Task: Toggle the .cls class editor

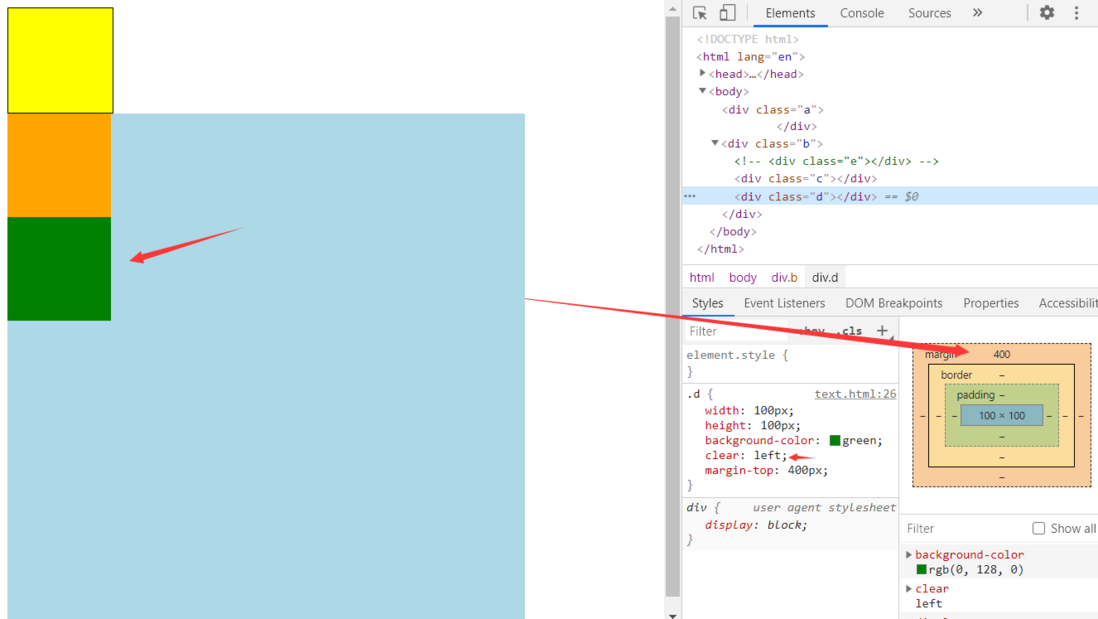Action: (x=852, y=331)
